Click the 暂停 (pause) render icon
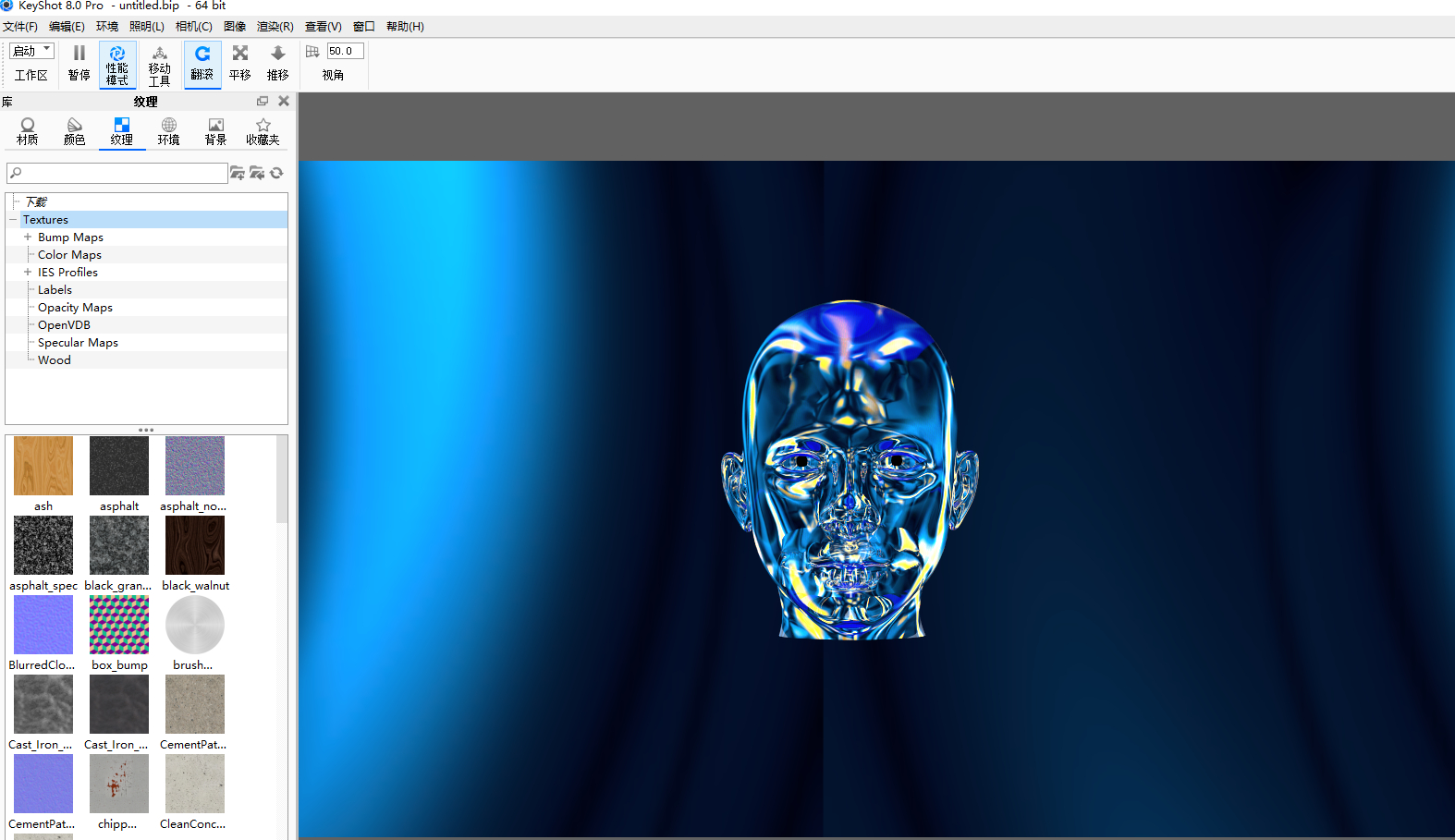 pos(79,54)
